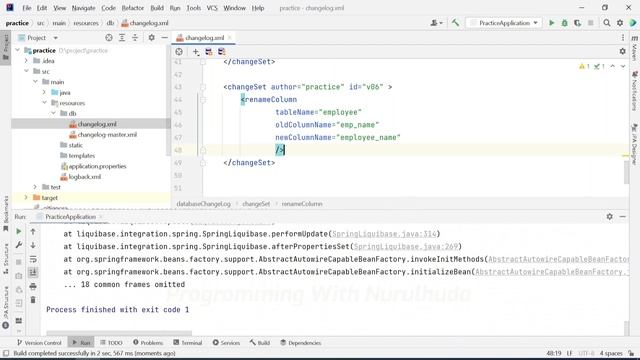Image resolution: width=640 pixels, height=360 pixels.
Task: Open PracticeApplication run configuration dropdown
Action: point(504,23)
